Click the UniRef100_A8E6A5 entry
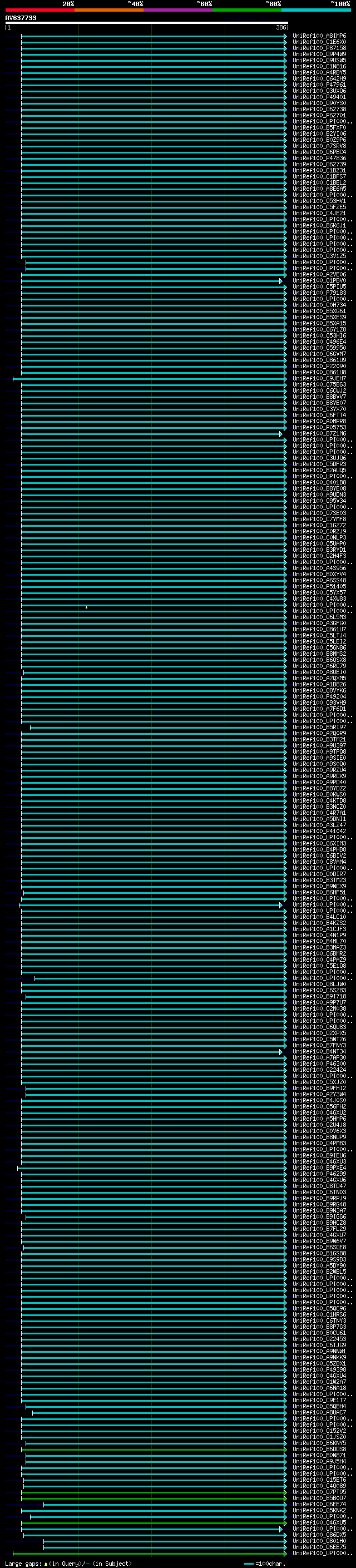356x1568 pixels. 319,189
